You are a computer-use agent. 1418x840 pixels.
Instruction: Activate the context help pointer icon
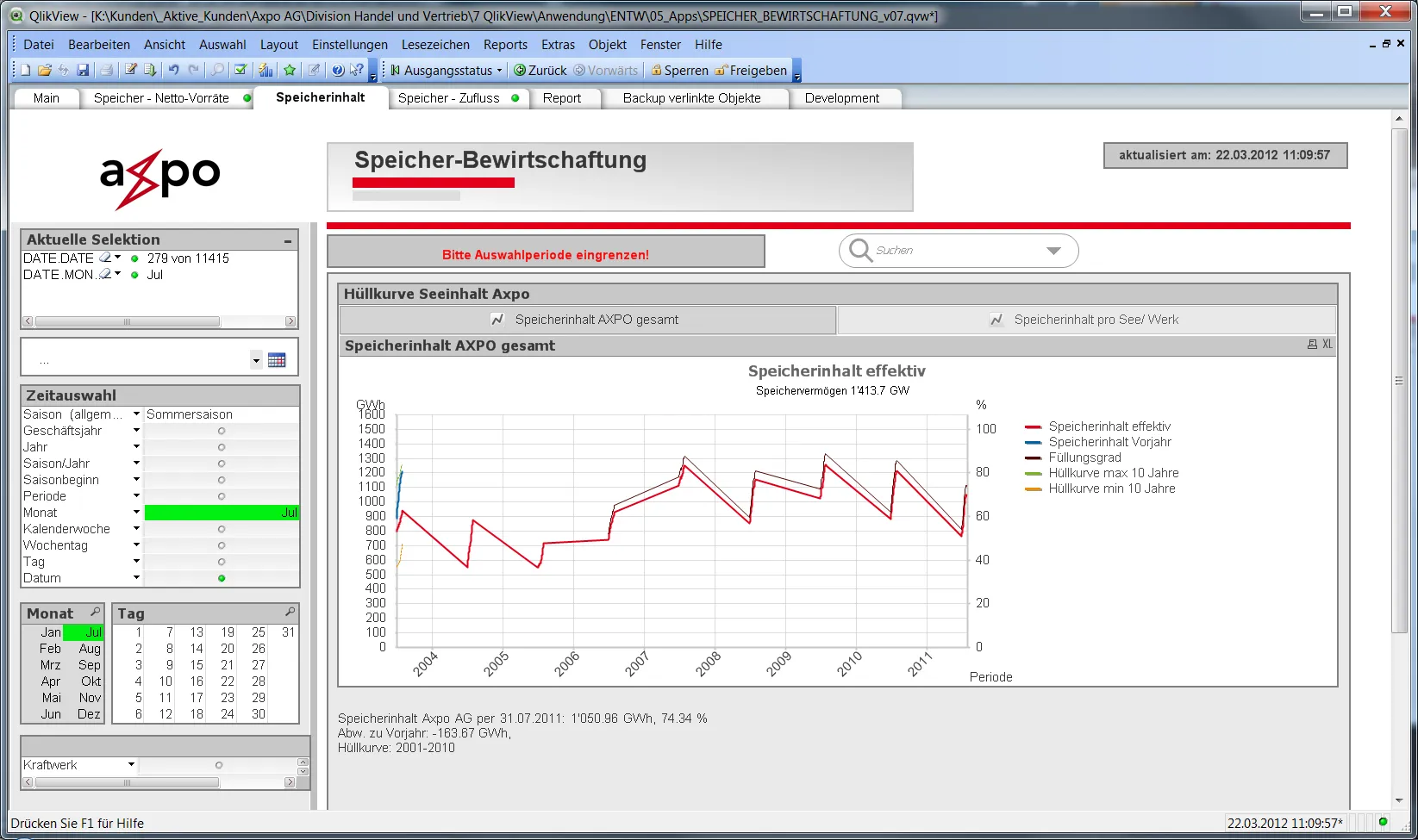pyautogui.click(x=357, y=70)
